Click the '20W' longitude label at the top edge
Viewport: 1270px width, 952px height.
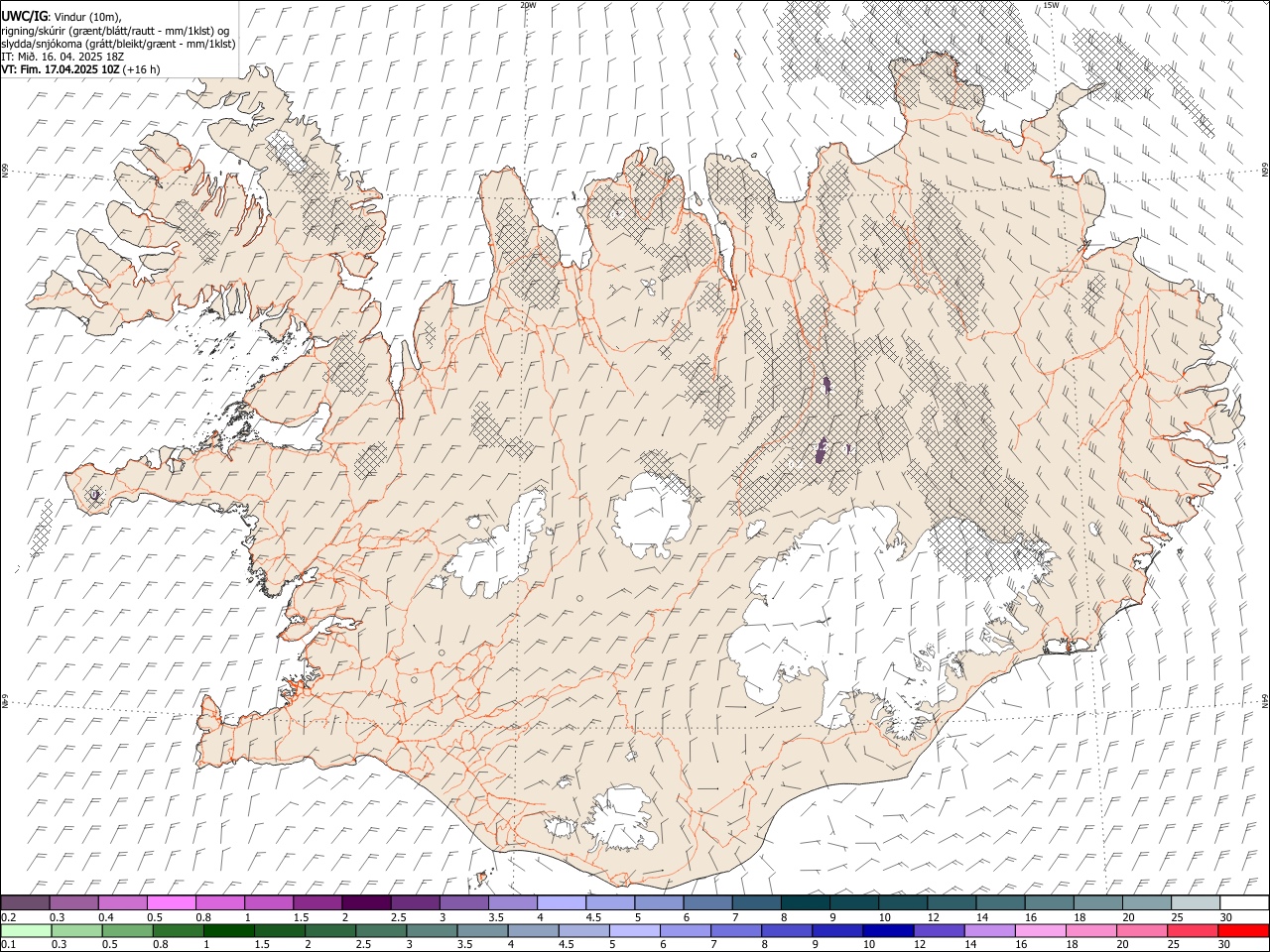[528, 5]
